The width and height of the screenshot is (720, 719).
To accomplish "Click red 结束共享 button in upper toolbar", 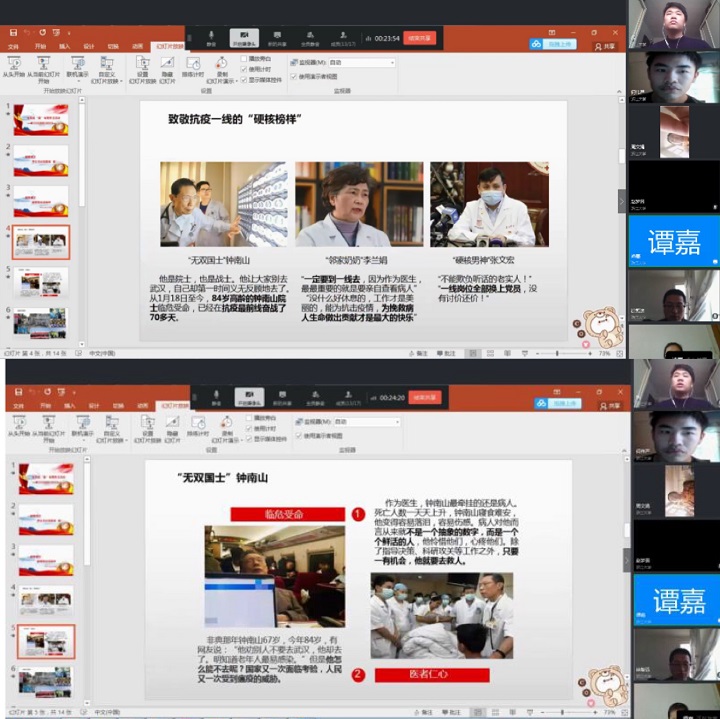I will coord(419,38).
